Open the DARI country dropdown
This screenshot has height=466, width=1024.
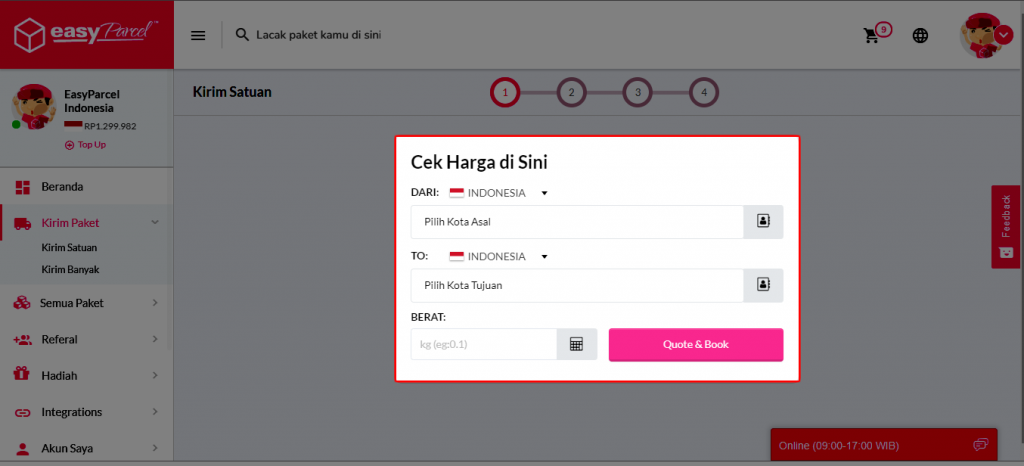(x=500, y=193)
